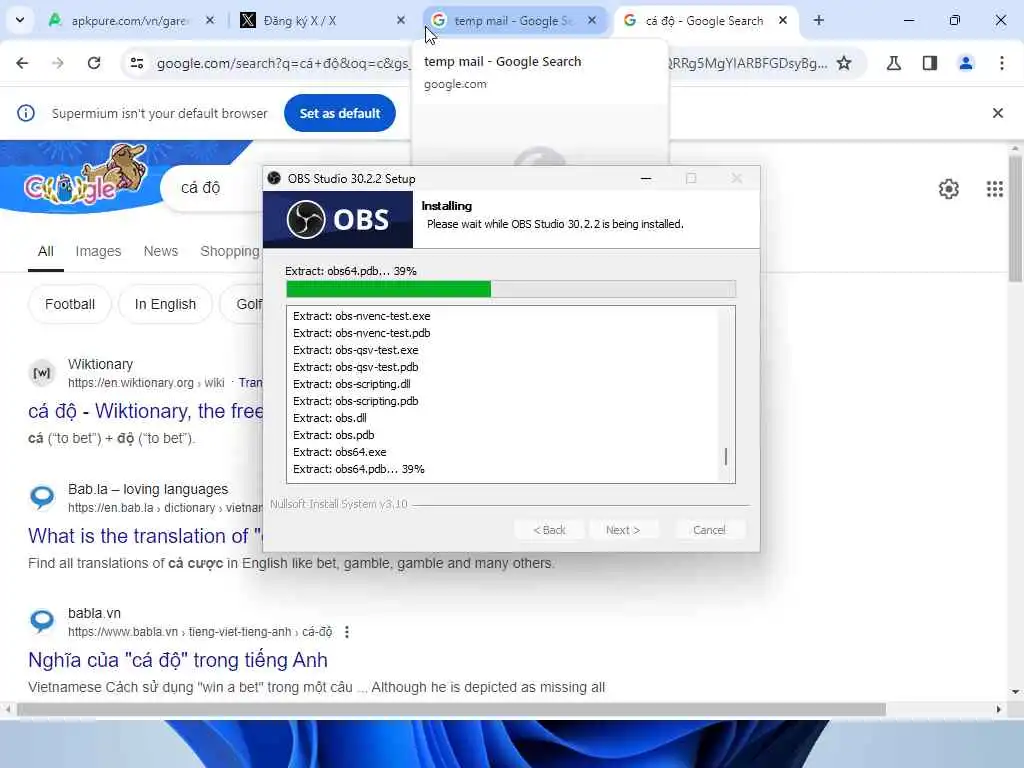Switch to Images results

[98, 251]
